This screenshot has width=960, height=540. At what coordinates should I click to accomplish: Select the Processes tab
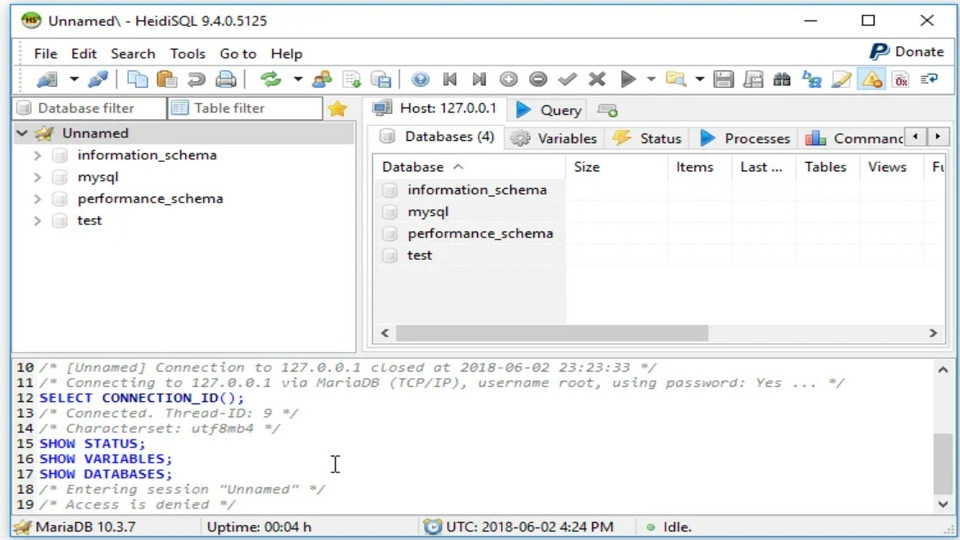[745, 138]
